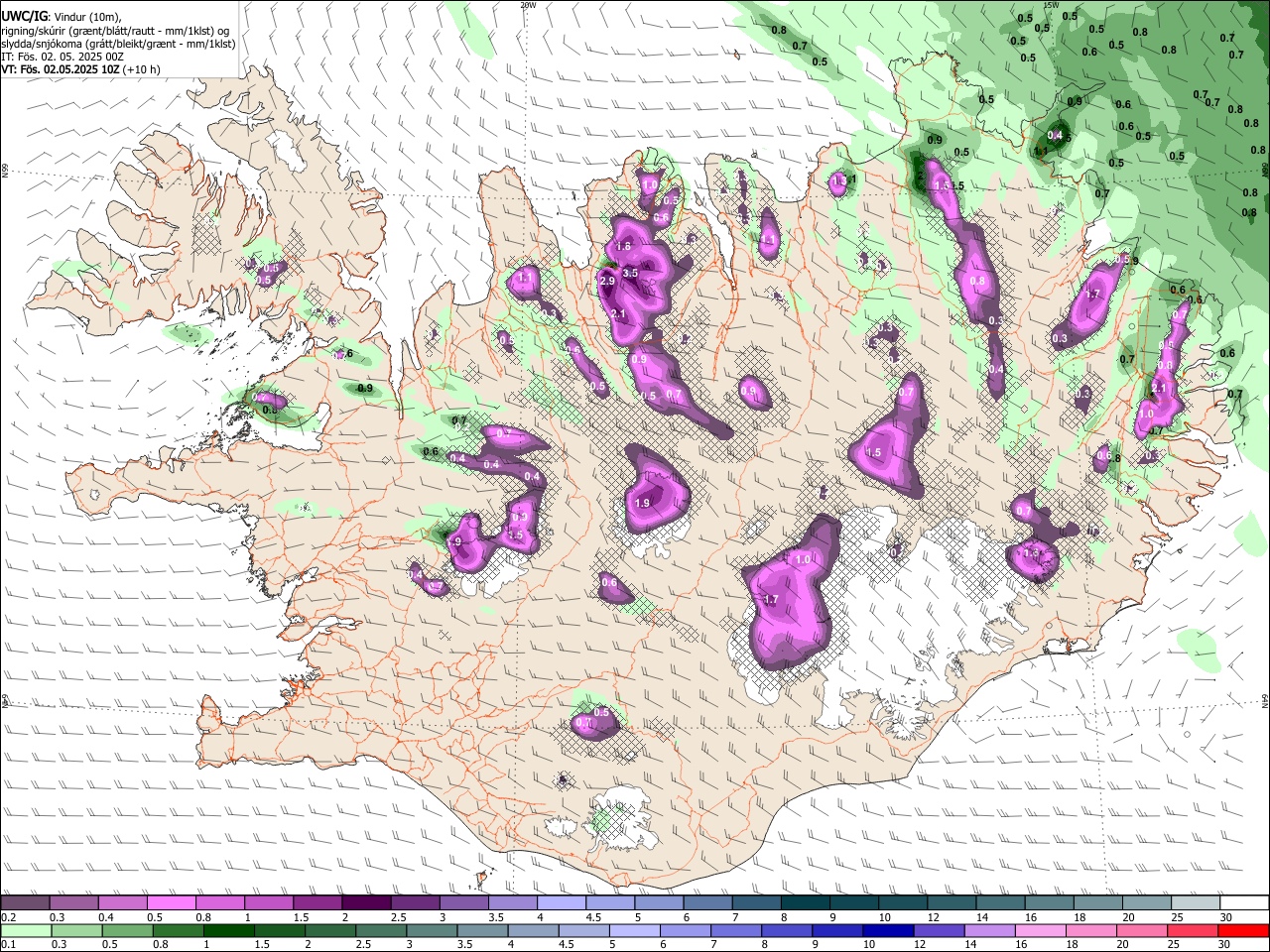Click the bright pink snow swatch at 0.5

click(171, 902)
